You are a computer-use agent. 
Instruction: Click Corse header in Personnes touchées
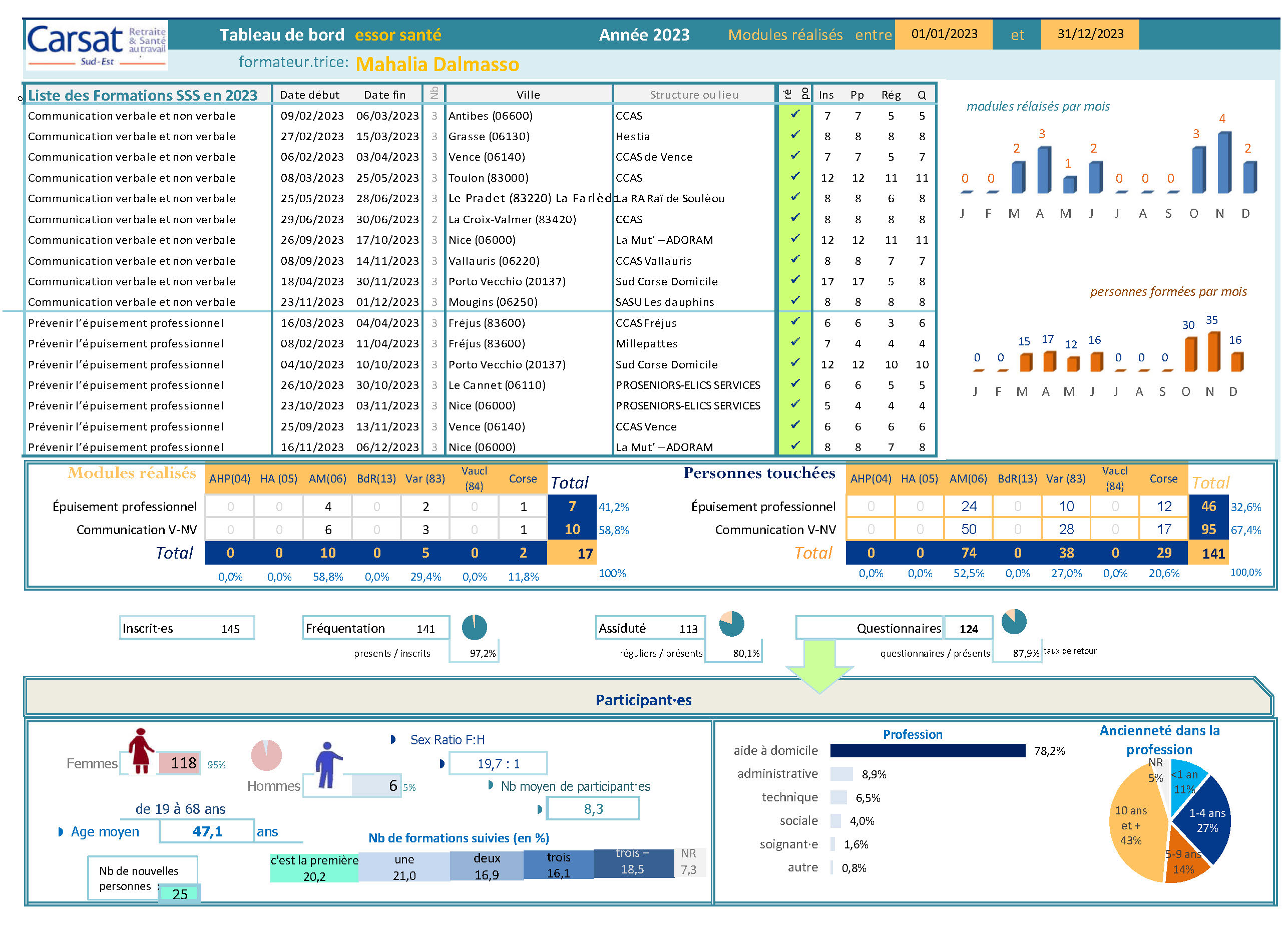1163,479
